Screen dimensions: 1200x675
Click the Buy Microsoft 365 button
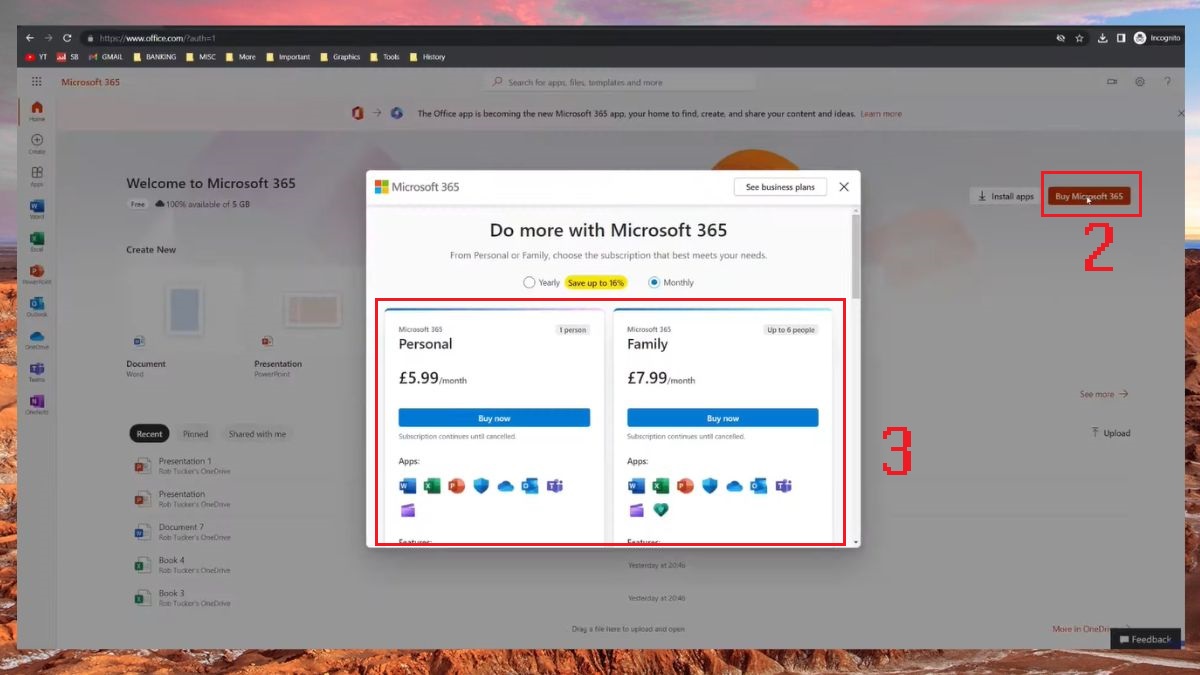1090,197
